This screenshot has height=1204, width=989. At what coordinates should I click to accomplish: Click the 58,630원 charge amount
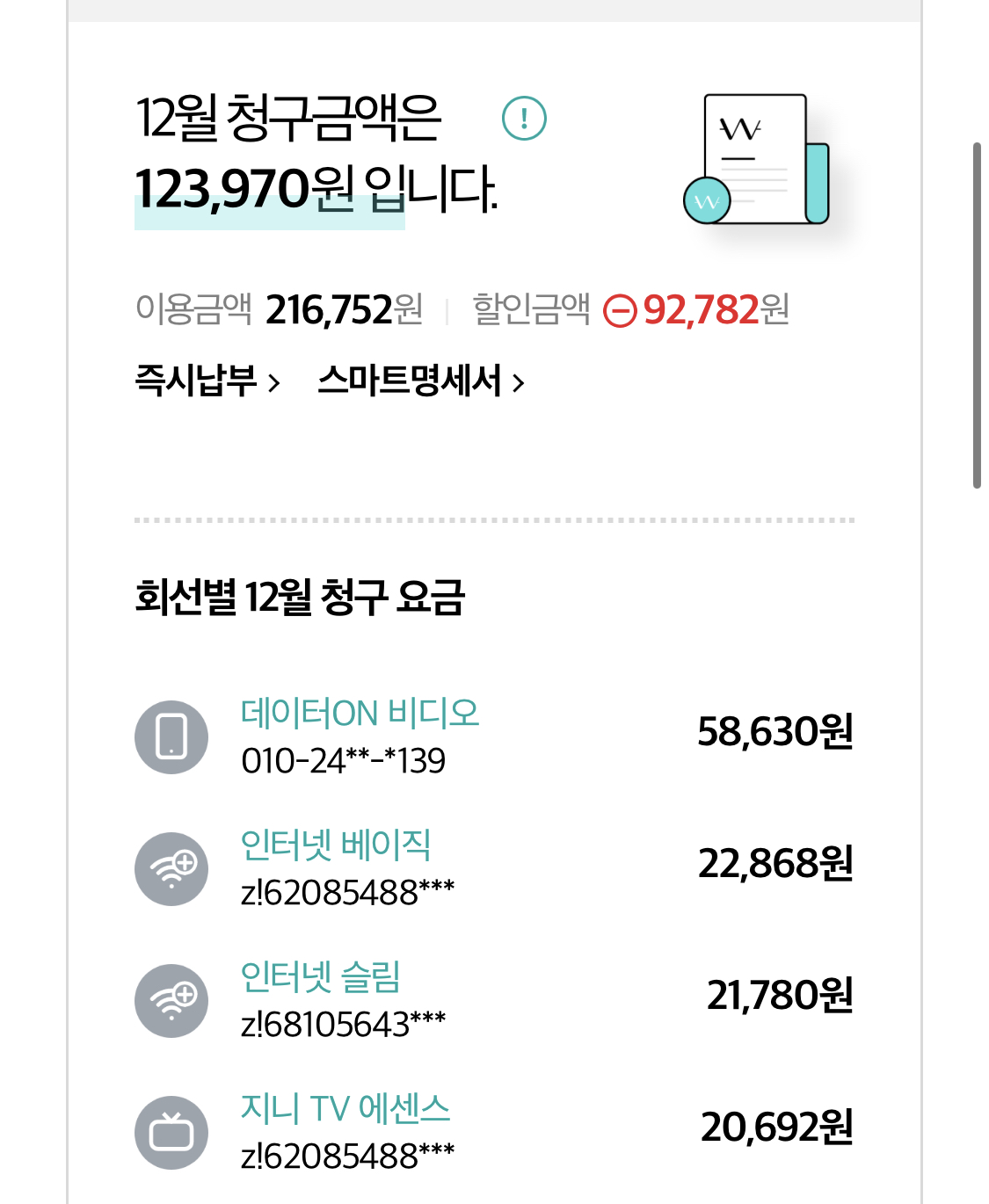pos(775,731)
